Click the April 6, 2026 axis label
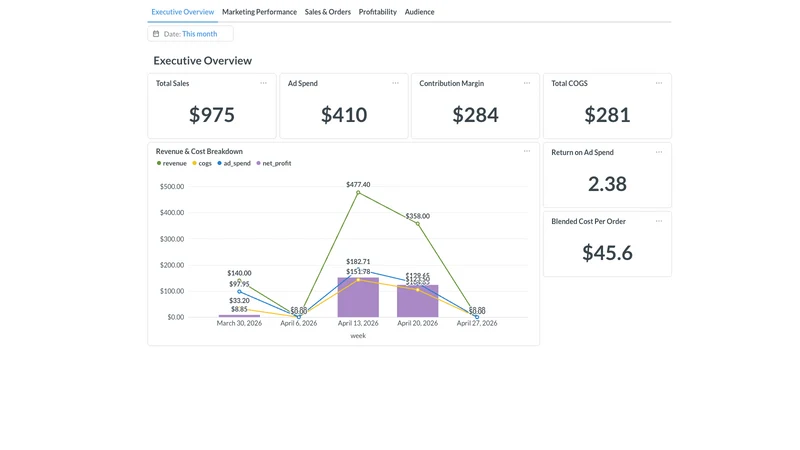This screenshot has height=450, width=800. click(298, 323)
